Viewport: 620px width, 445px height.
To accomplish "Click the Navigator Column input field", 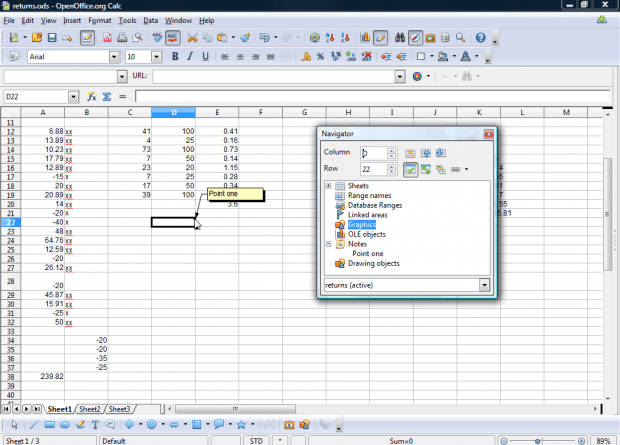I will click(x=373, y=153).
